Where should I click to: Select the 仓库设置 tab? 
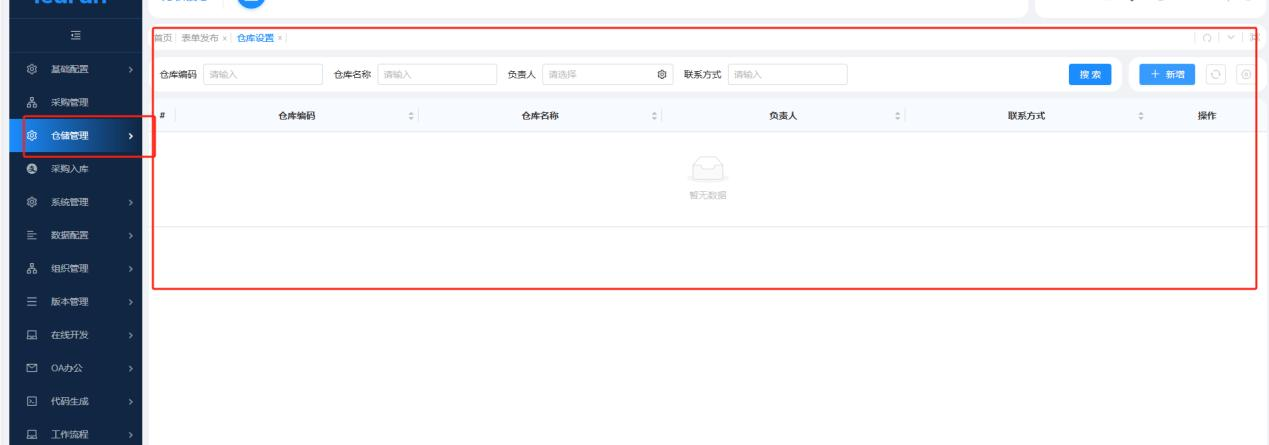pos(255,38)
